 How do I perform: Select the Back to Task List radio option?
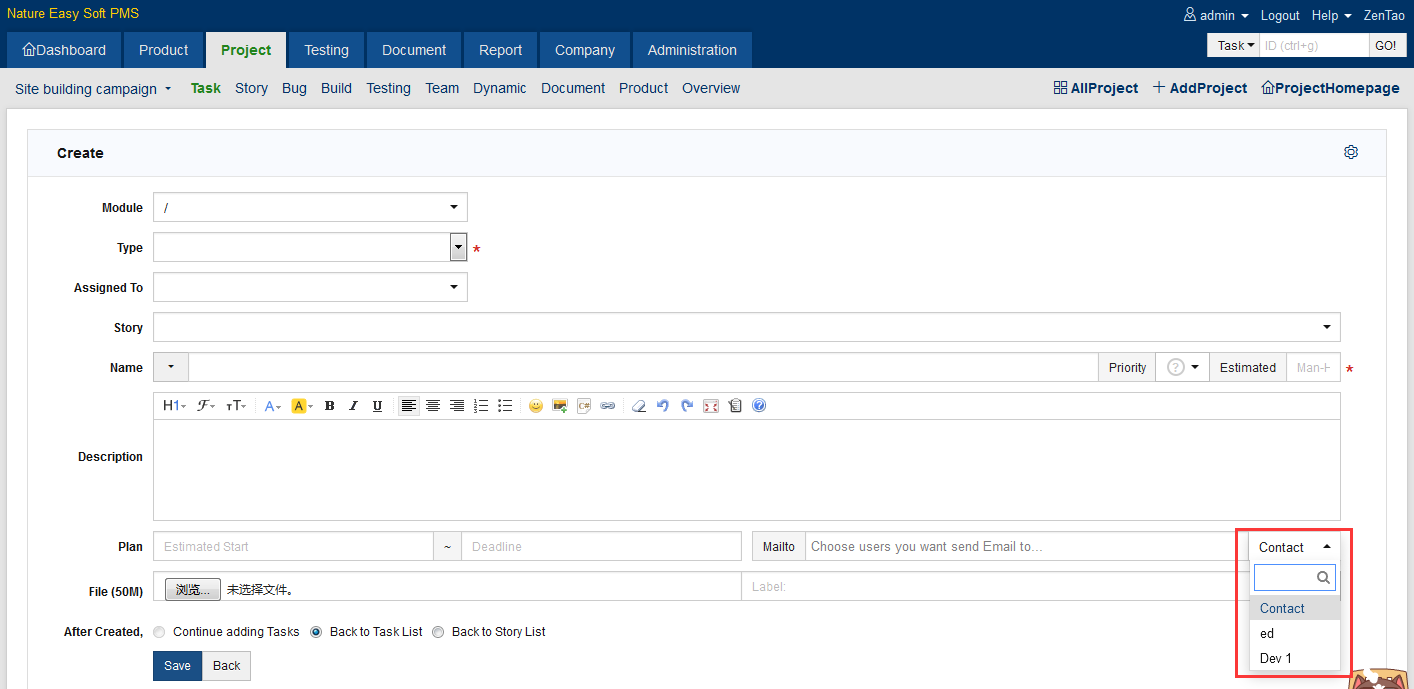[316, 632]
